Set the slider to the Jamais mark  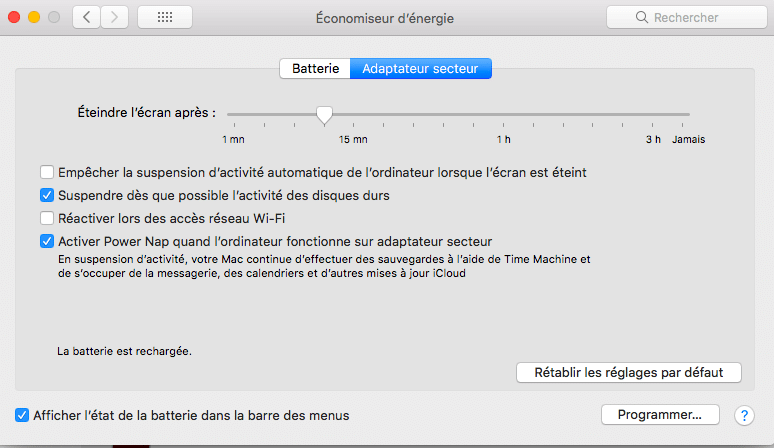(x=682, y=114)
